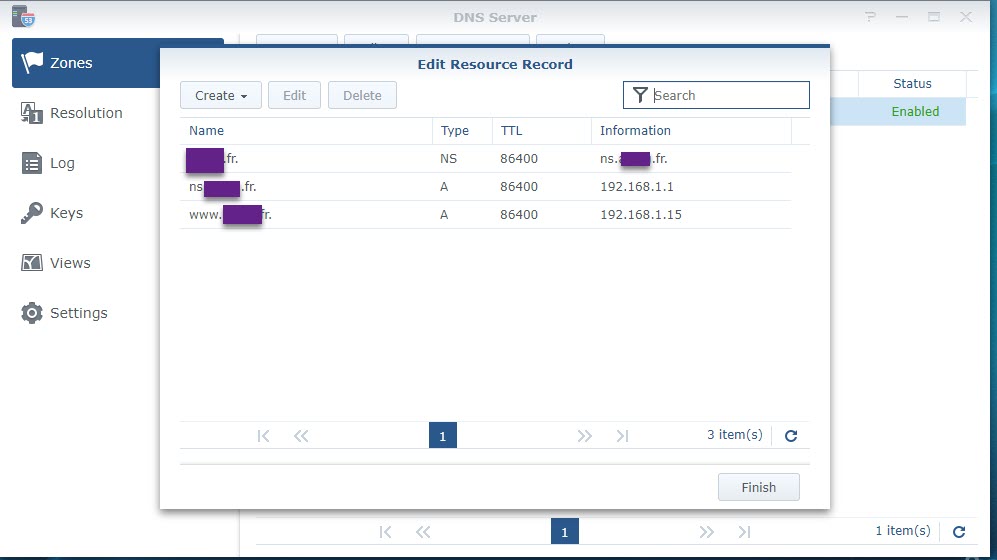Click the Edit button in dialog

pos(294,95)
